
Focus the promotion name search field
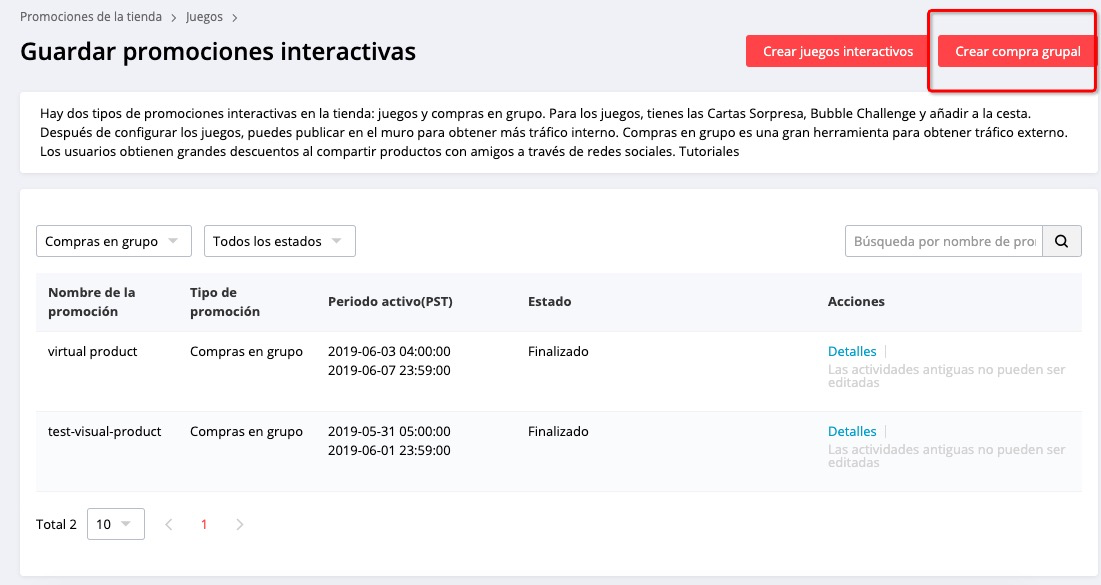pos(944,241)
